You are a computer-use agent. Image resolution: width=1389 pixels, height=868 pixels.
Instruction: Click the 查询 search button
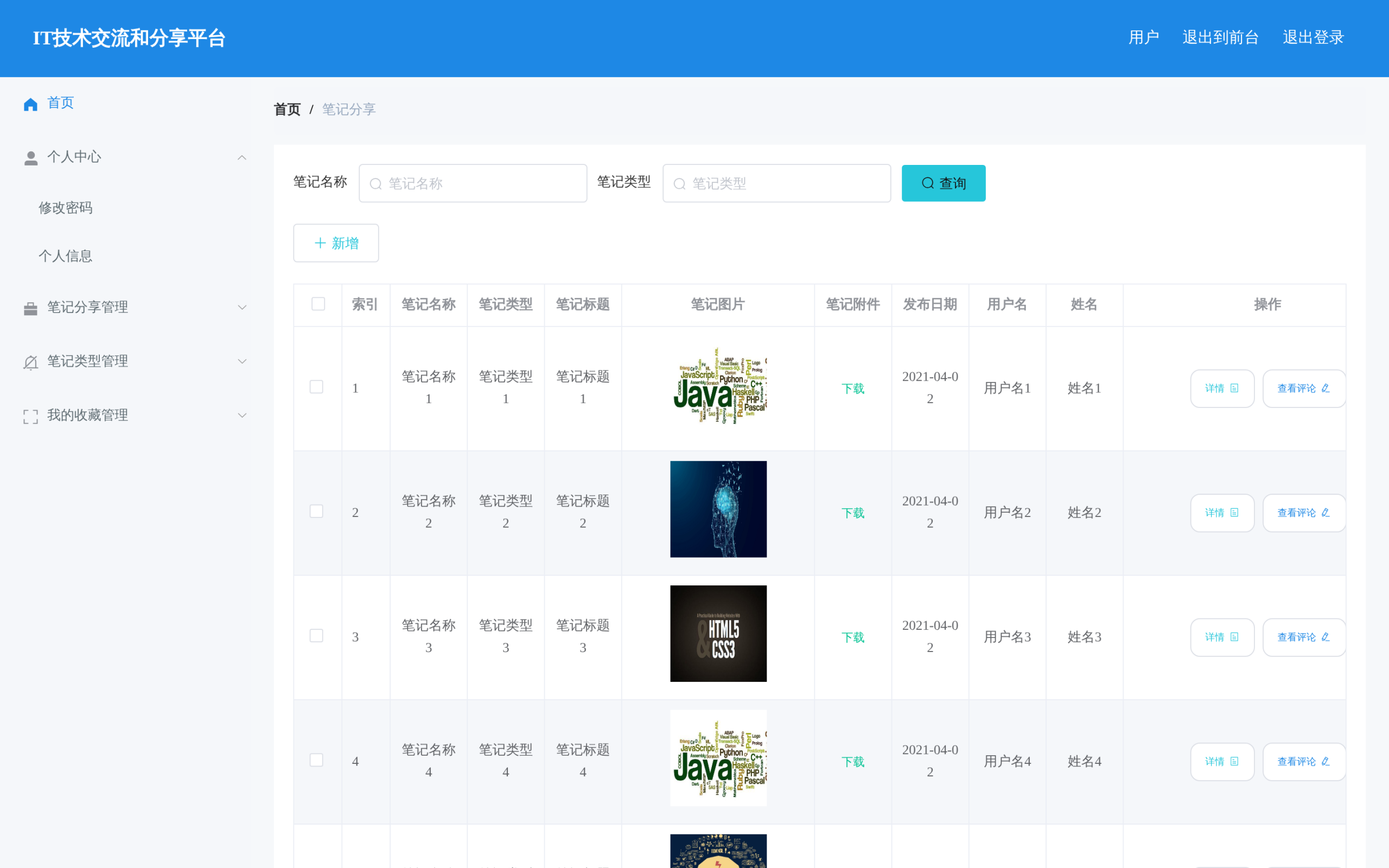(944, 183)
